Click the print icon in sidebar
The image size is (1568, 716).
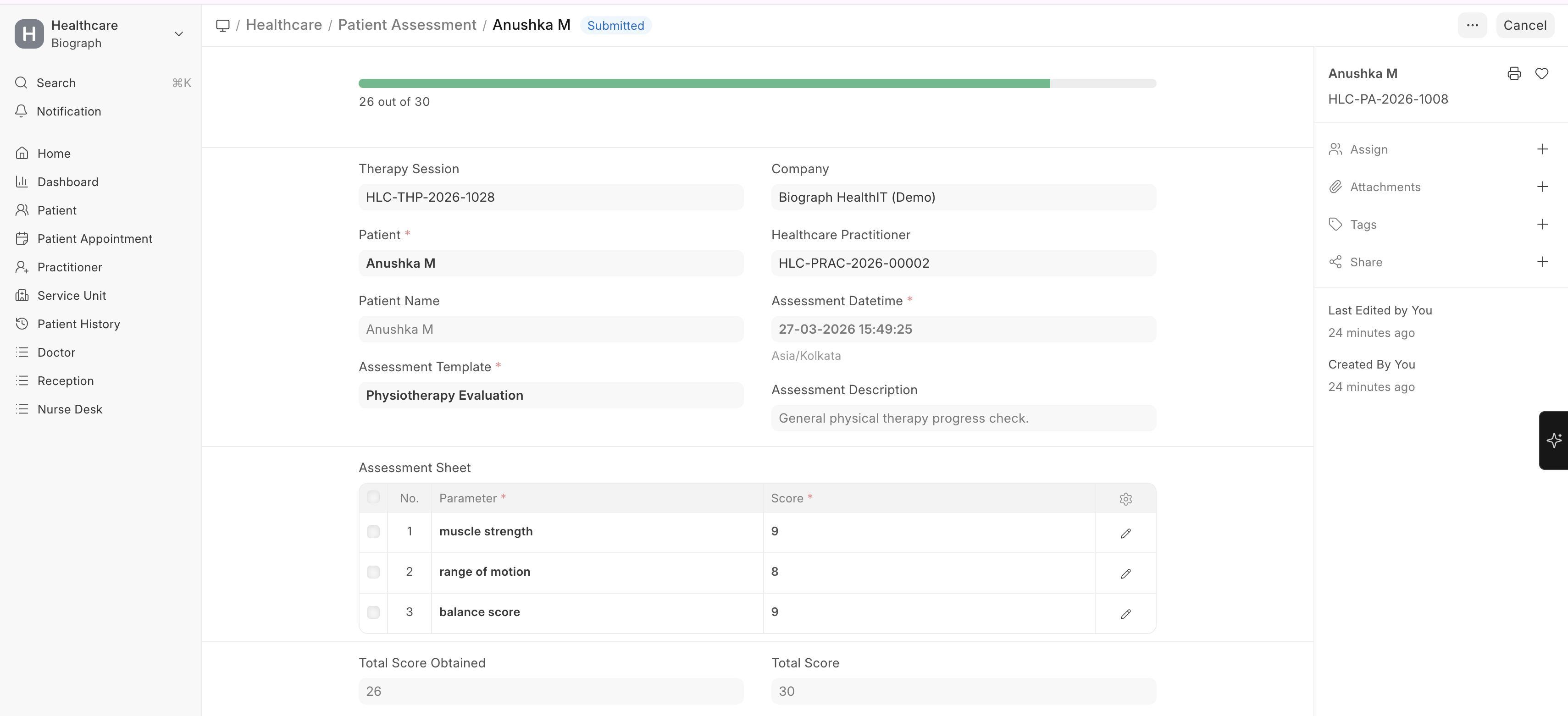click(1514, 74)
